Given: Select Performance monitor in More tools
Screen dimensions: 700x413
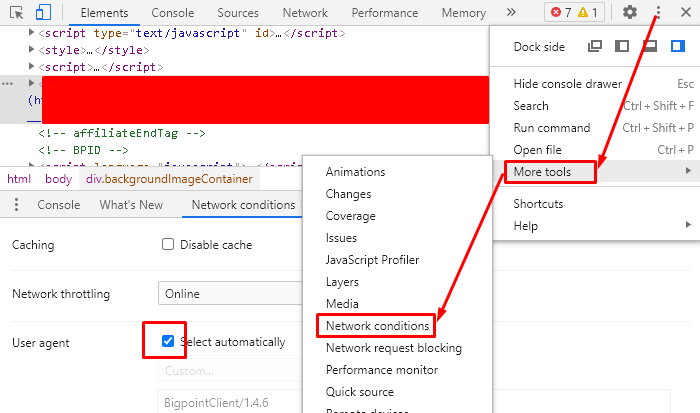Looking at the screenshot, I should point(397,370).
